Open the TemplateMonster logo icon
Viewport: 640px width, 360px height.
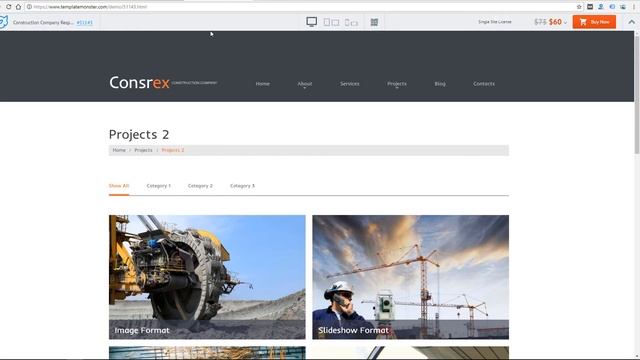coord(4,22)
